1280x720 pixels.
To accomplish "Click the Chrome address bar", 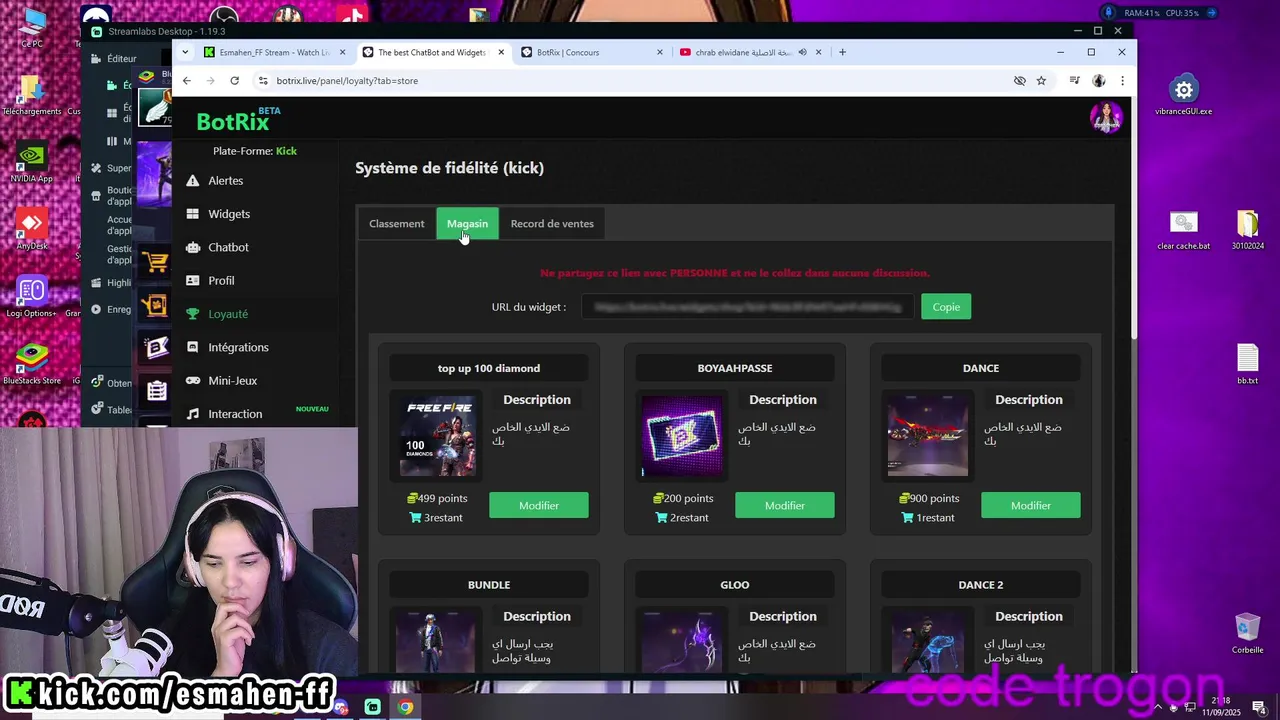I will pyautogui.click(x=640, y=81).
